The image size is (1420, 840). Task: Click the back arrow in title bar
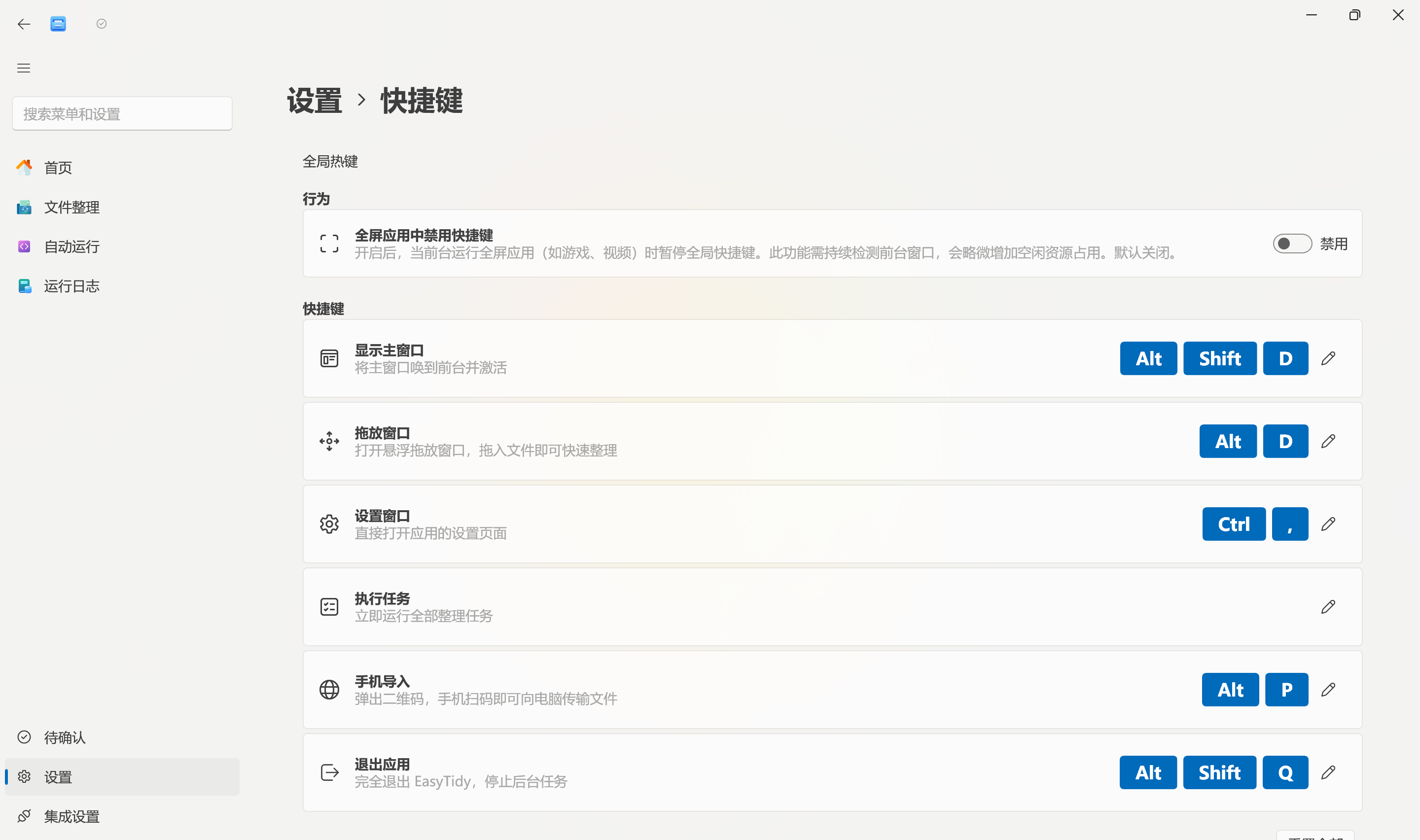click(x=24, y=24)
